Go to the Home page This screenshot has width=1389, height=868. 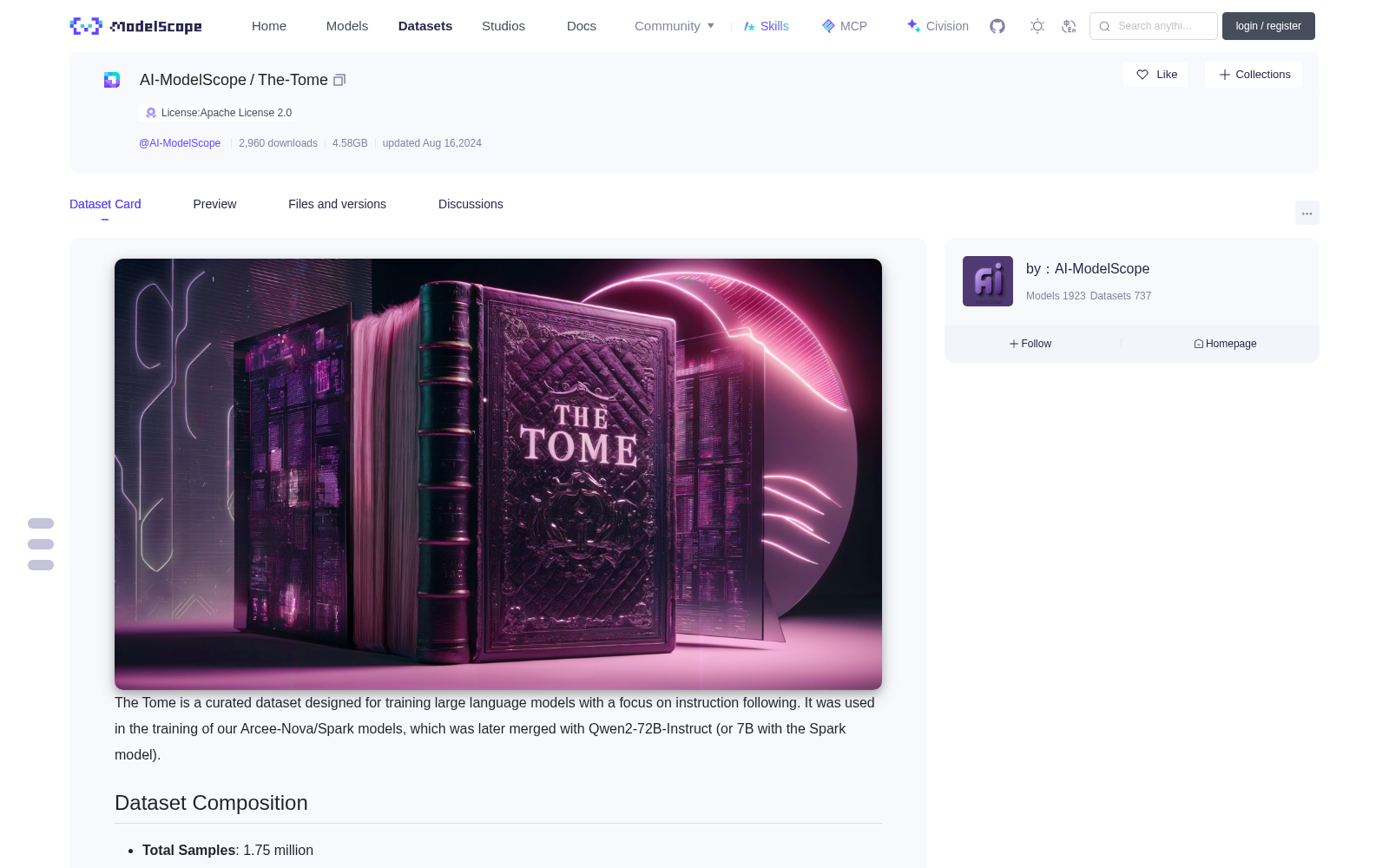click(x=269, y=26)
